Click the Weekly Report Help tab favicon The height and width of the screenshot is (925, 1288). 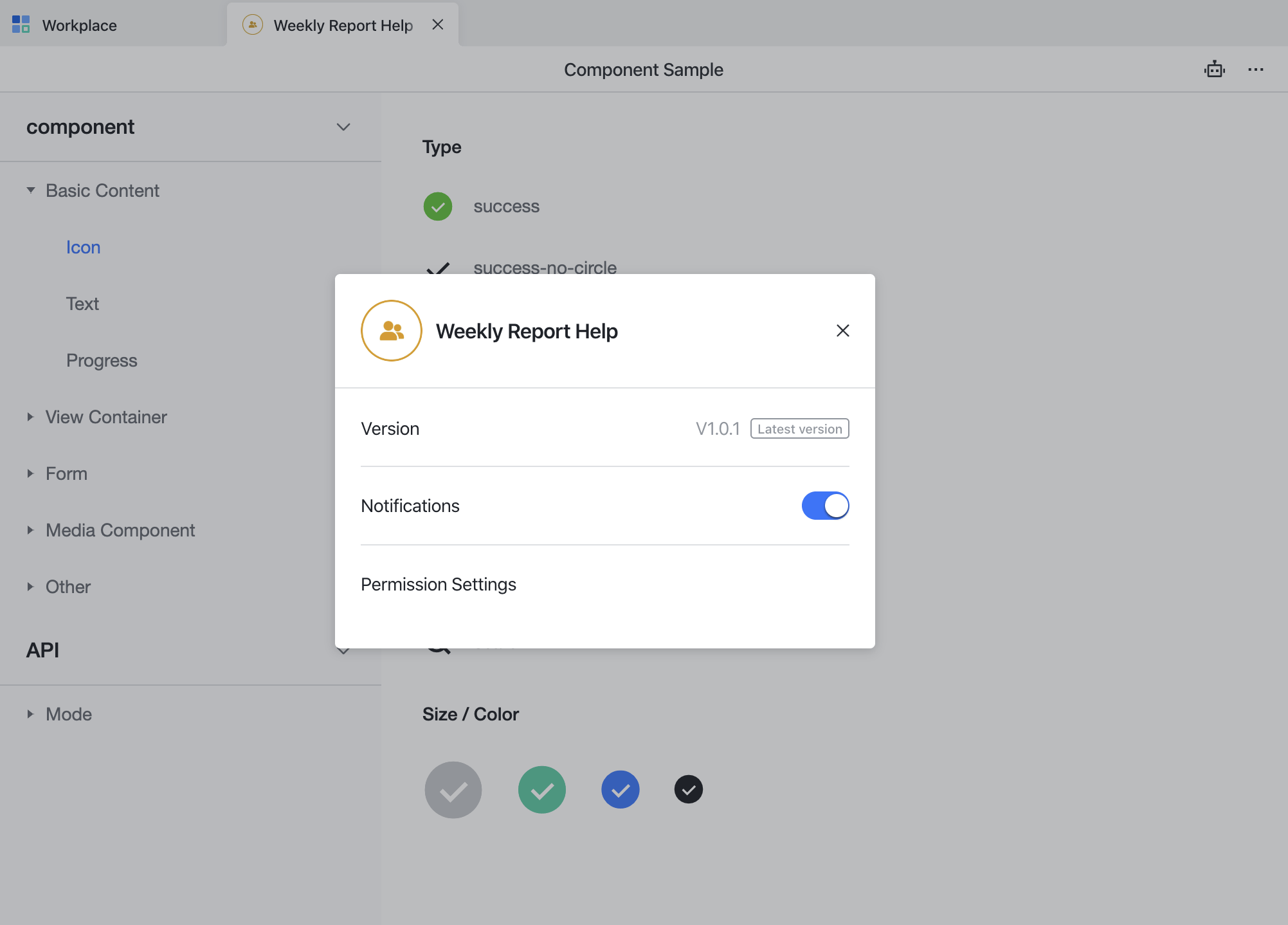(251, 24)
